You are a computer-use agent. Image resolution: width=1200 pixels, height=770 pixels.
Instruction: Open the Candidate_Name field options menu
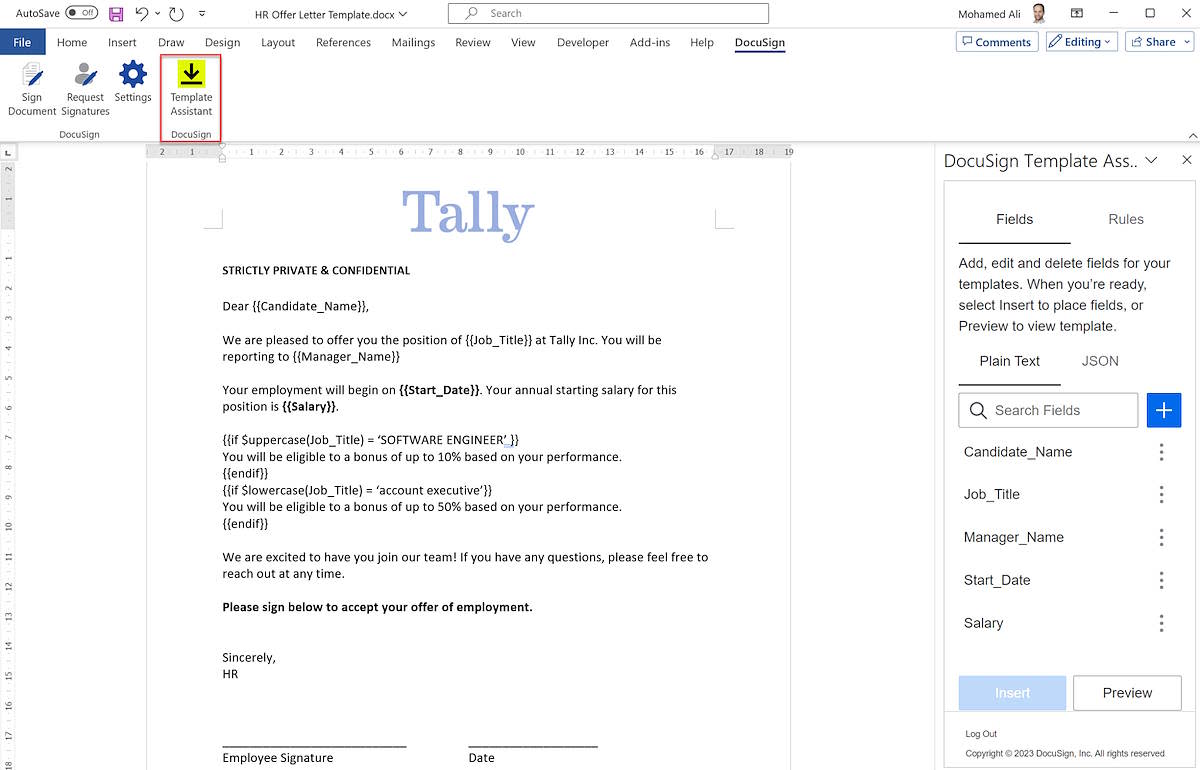[1161, 451]
